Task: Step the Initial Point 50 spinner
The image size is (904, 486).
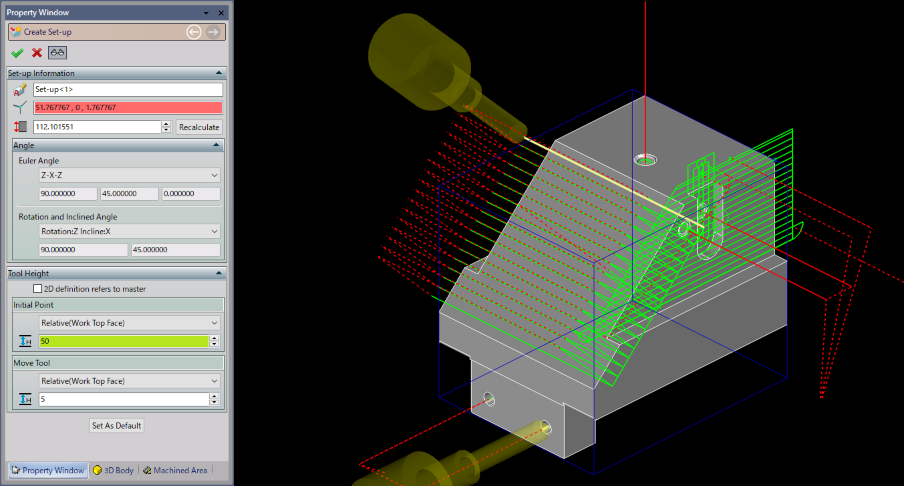Action: pyautogui.click(x=214, y=341)
